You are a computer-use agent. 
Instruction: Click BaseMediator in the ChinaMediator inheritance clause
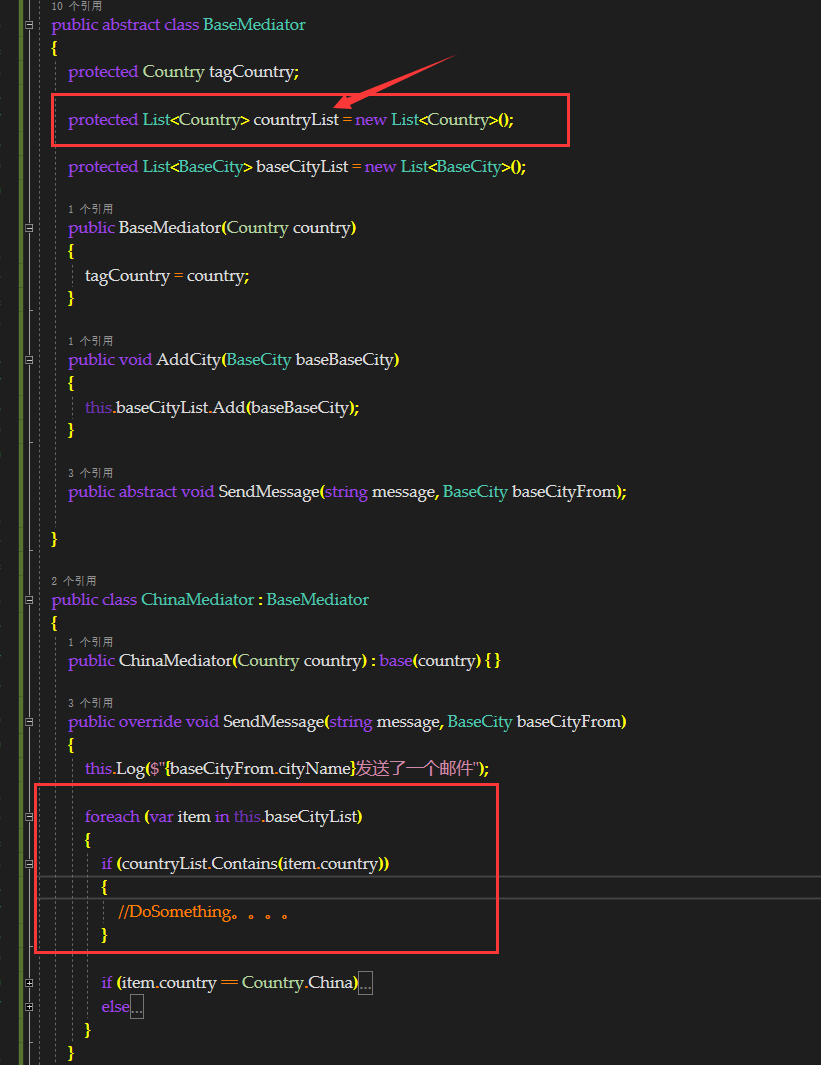(318, 600)
